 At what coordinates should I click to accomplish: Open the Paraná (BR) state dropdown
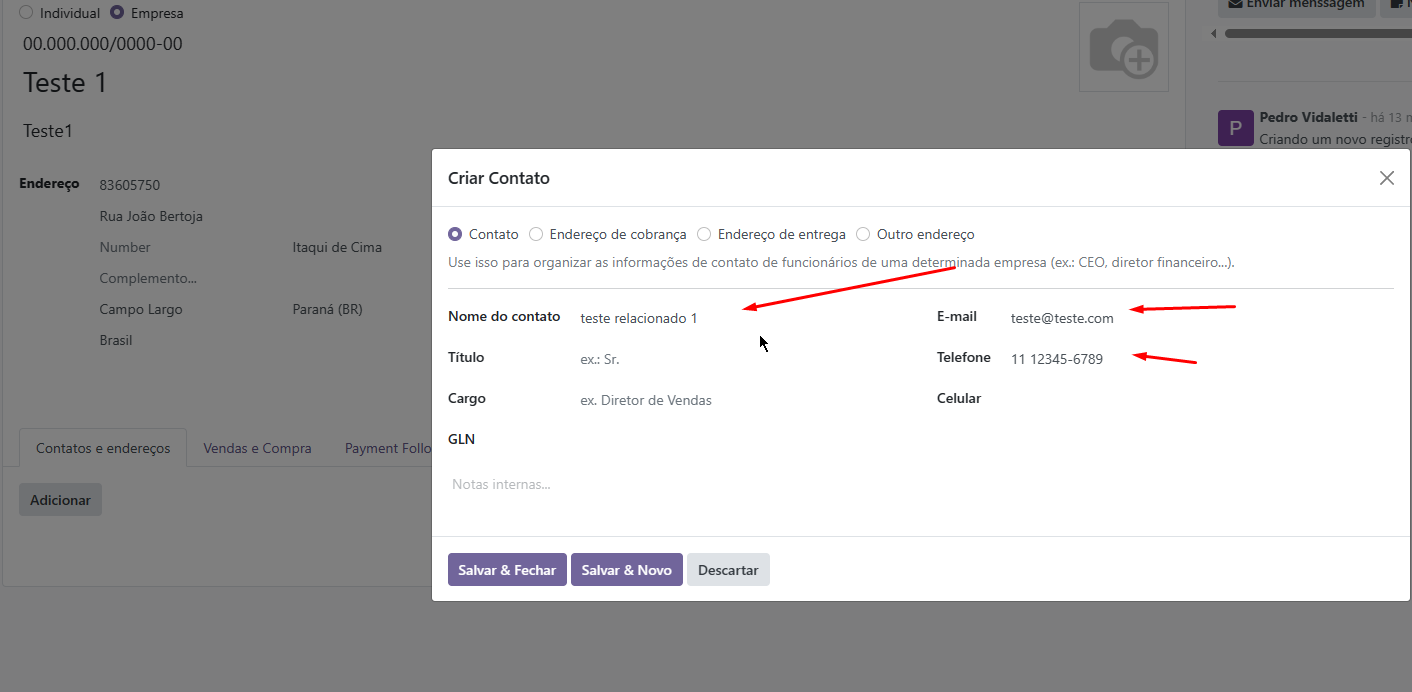coord(327,309)
